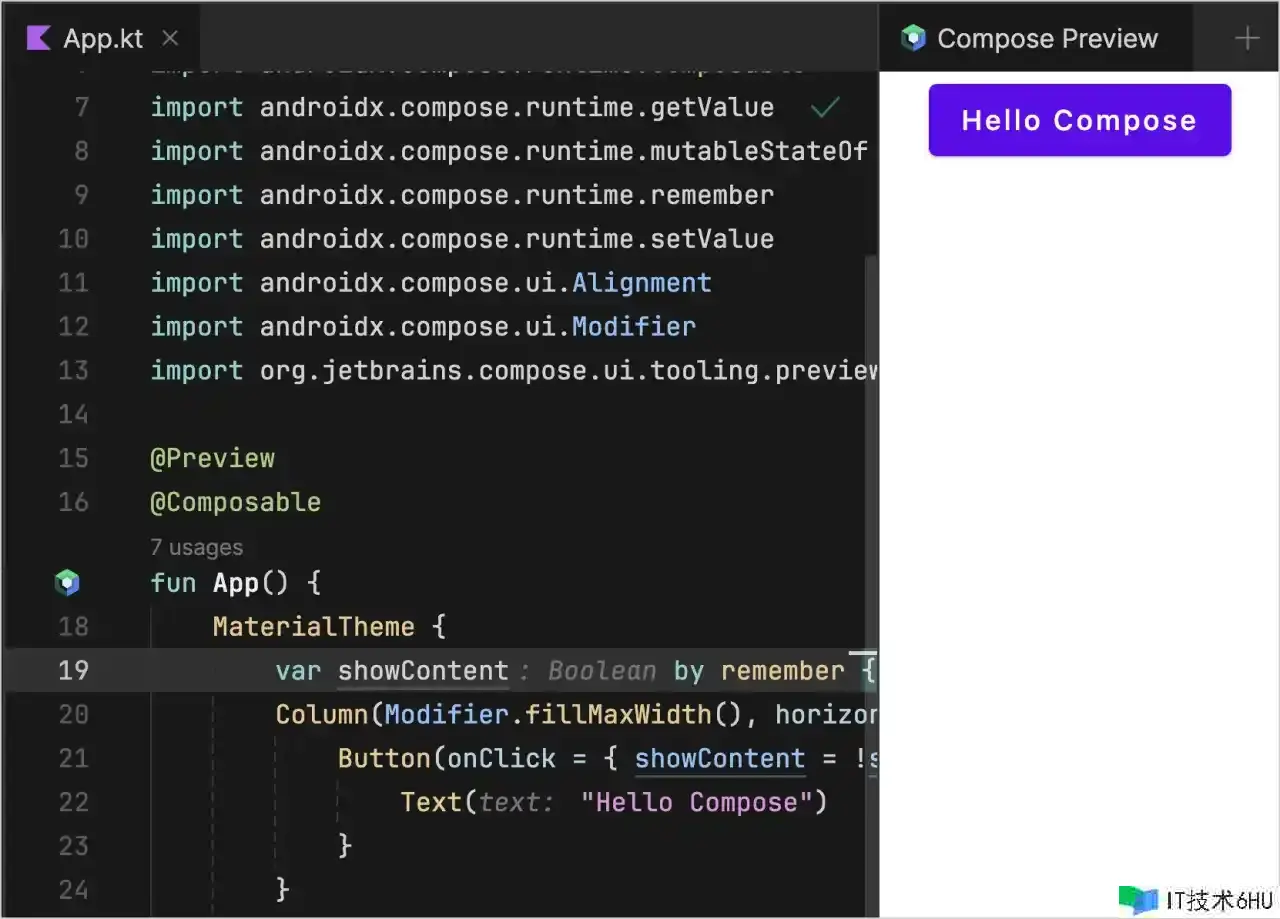Image resolution: width=1280 pixels, height=919 pixels.
Task: Click the Alignment class in the import
Action: click(x=641, y=283)
